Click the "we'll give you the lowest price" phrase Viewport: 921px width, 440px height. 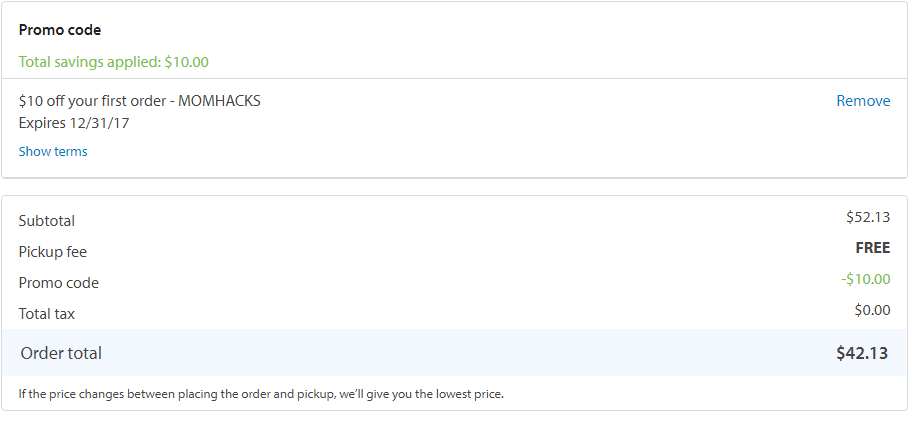(420, 394)
